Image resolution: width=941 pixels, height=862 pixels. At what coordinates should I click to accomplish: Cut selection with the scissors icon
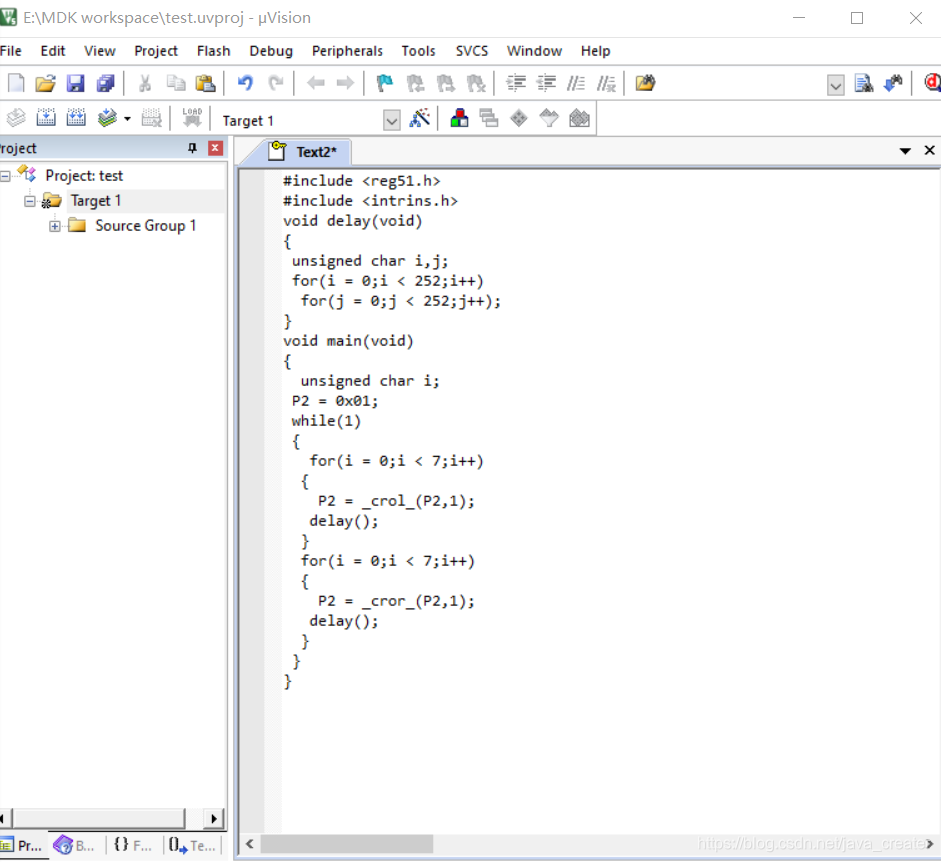145,83
